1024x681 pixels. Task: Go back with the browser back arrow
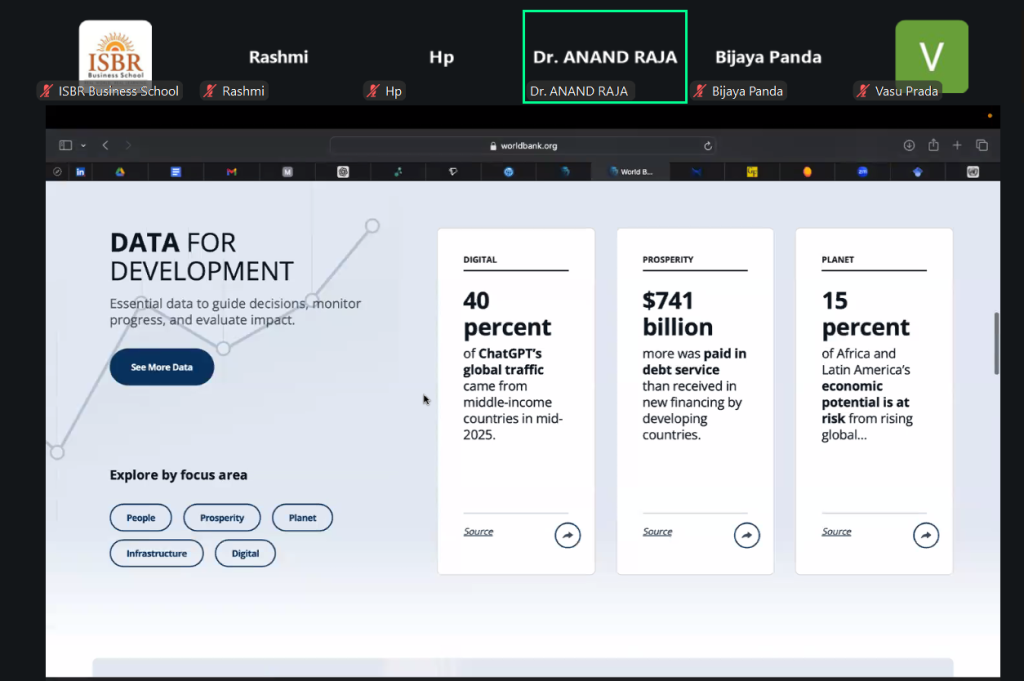[105, 145]
